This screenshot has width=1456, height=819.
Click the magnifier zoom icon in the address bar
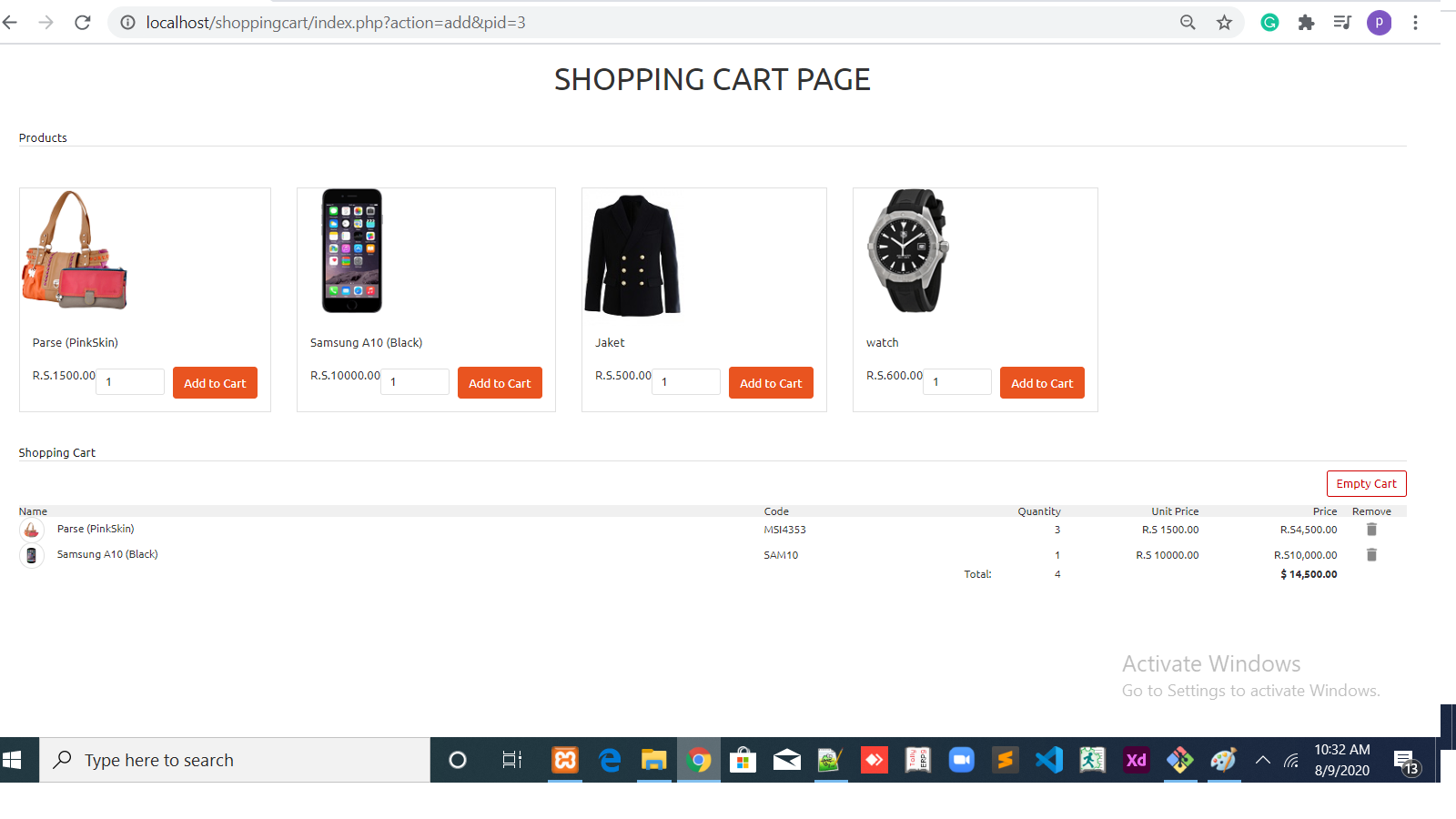pyautogui.click(x=1187, y=22)
